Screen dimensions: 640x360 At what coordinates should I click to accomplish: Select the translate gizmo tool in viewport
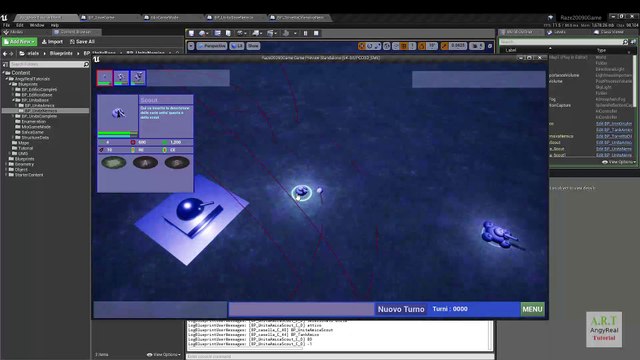(x=362, y=46)
